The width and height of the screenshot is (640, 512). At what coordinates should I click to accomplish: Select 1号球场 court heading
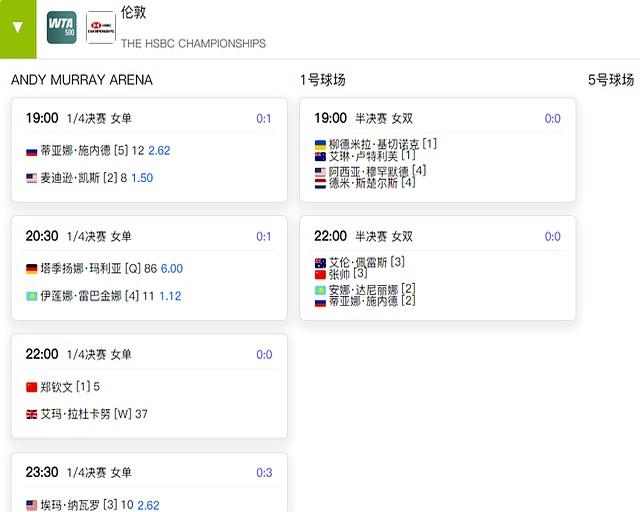point(323,80)
